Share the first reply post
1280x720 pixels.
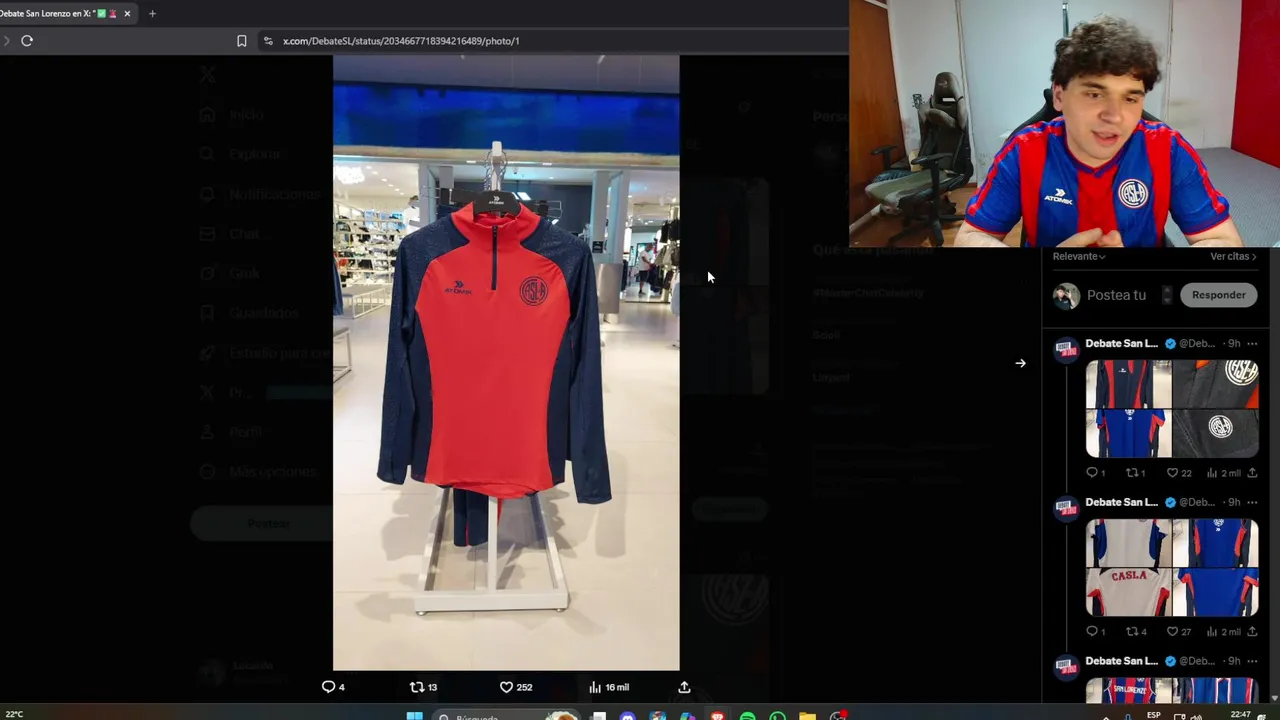(x=1252, y=473)
